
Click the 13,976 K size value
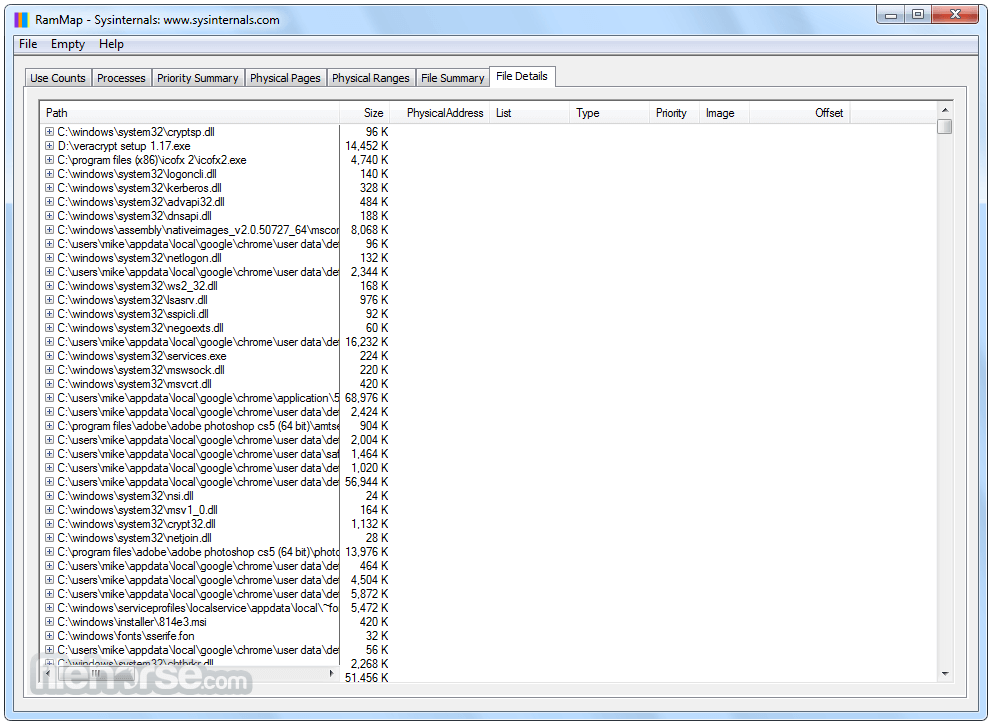(366, 552)
